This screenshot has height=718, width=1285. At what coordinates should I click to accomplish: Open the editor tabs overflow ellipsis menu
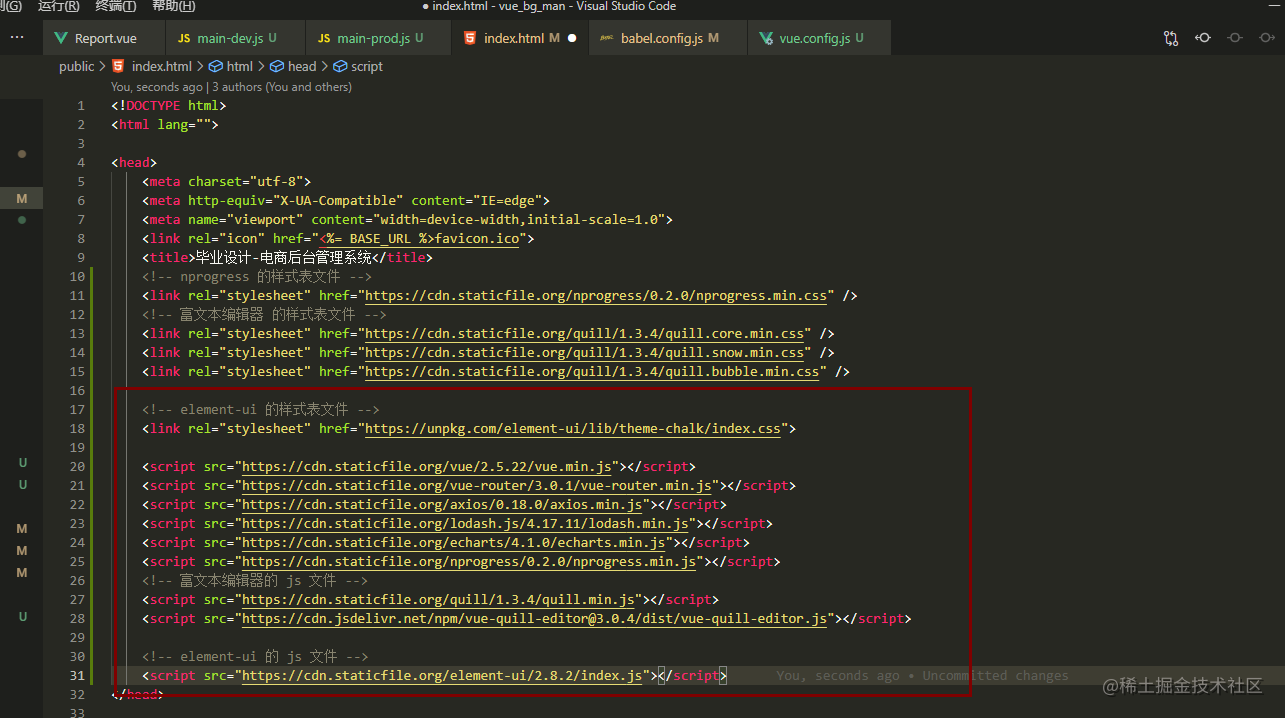16,37
